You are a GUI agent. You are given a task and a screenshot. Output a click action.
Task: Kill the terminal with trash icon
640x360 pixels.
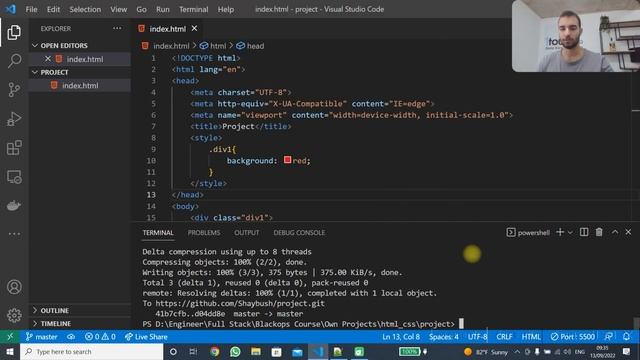[599, 232]
